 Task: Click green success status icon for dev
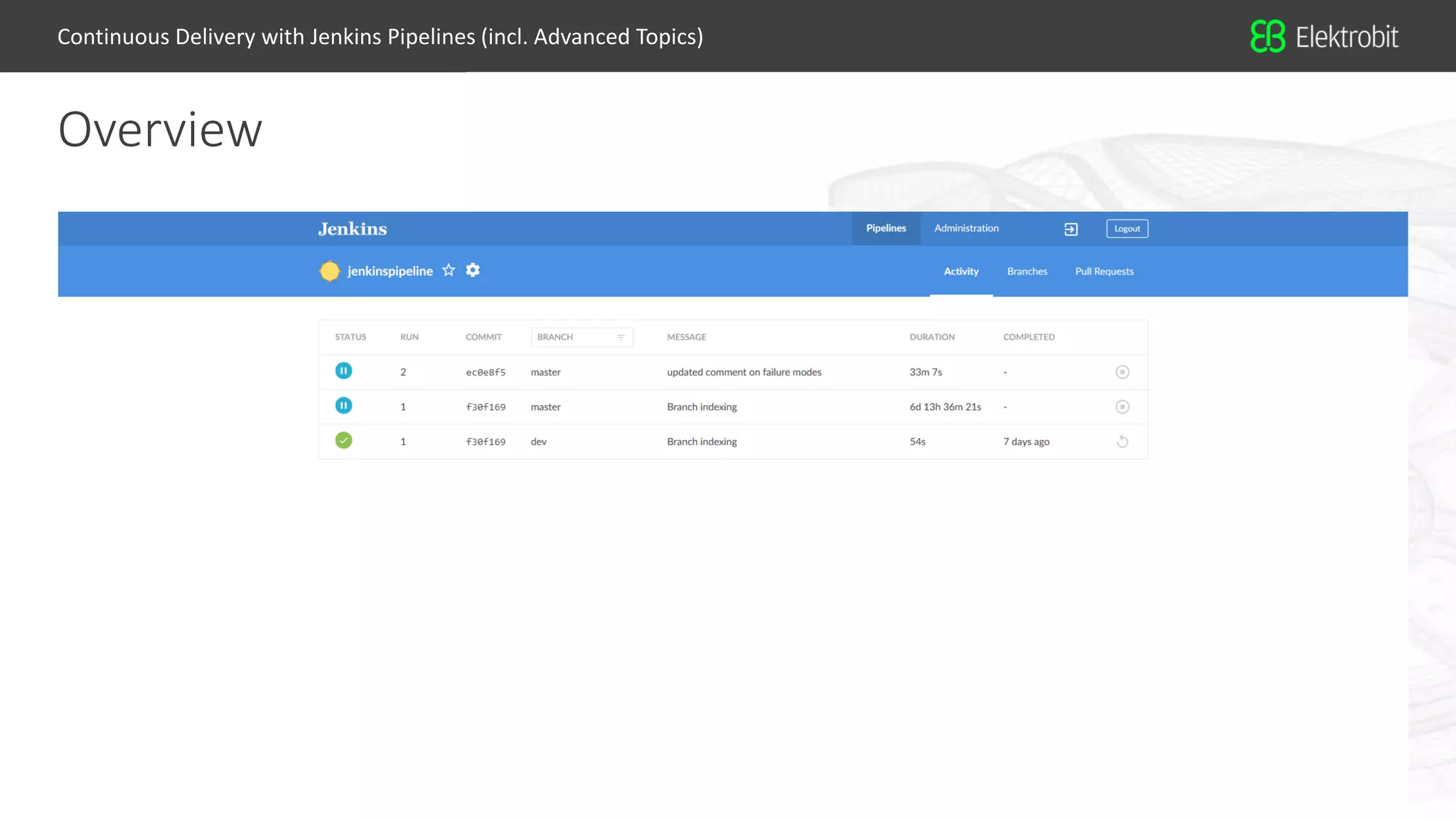[343, 441]
